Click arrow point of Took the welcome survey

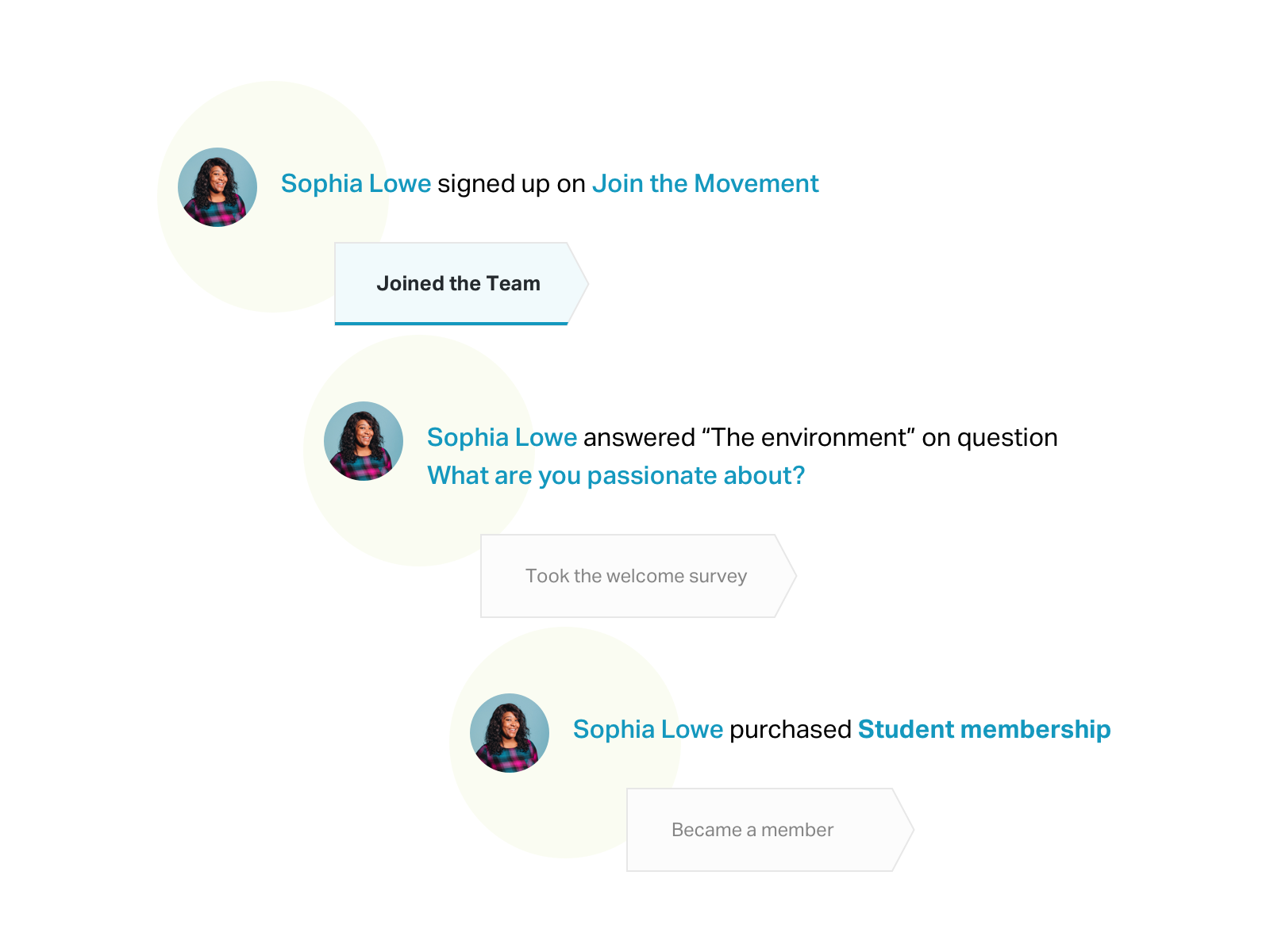[x=787, y=576]
